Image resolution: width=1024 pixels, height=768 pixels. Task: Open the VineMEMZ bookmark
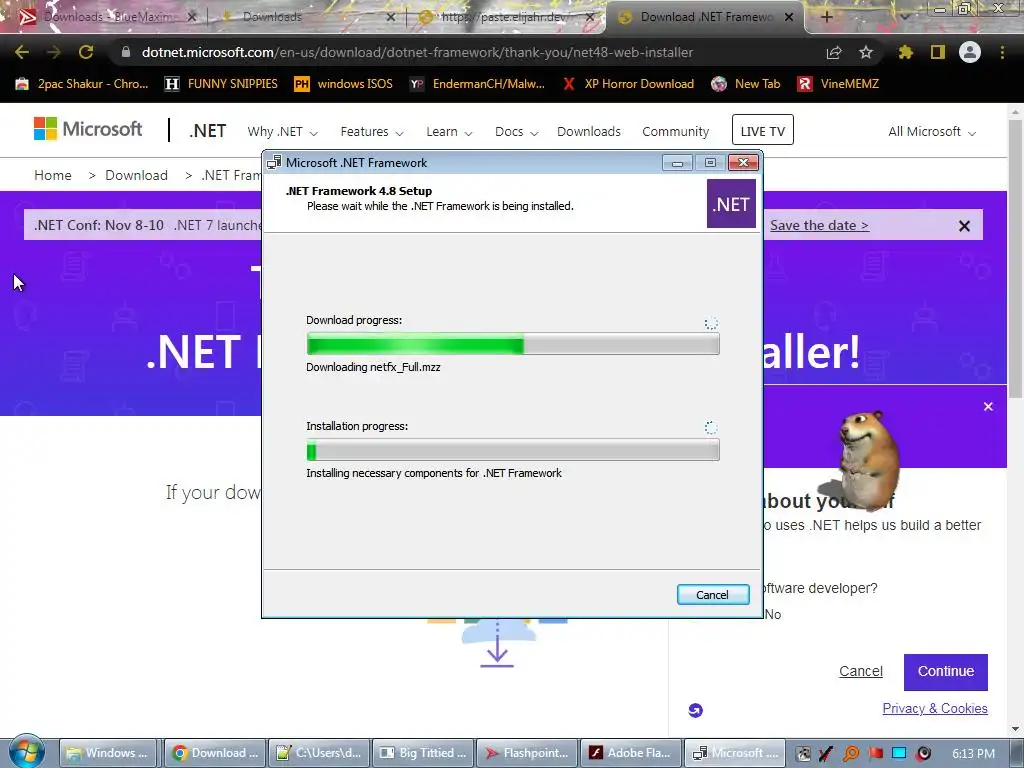click(838, 84)
